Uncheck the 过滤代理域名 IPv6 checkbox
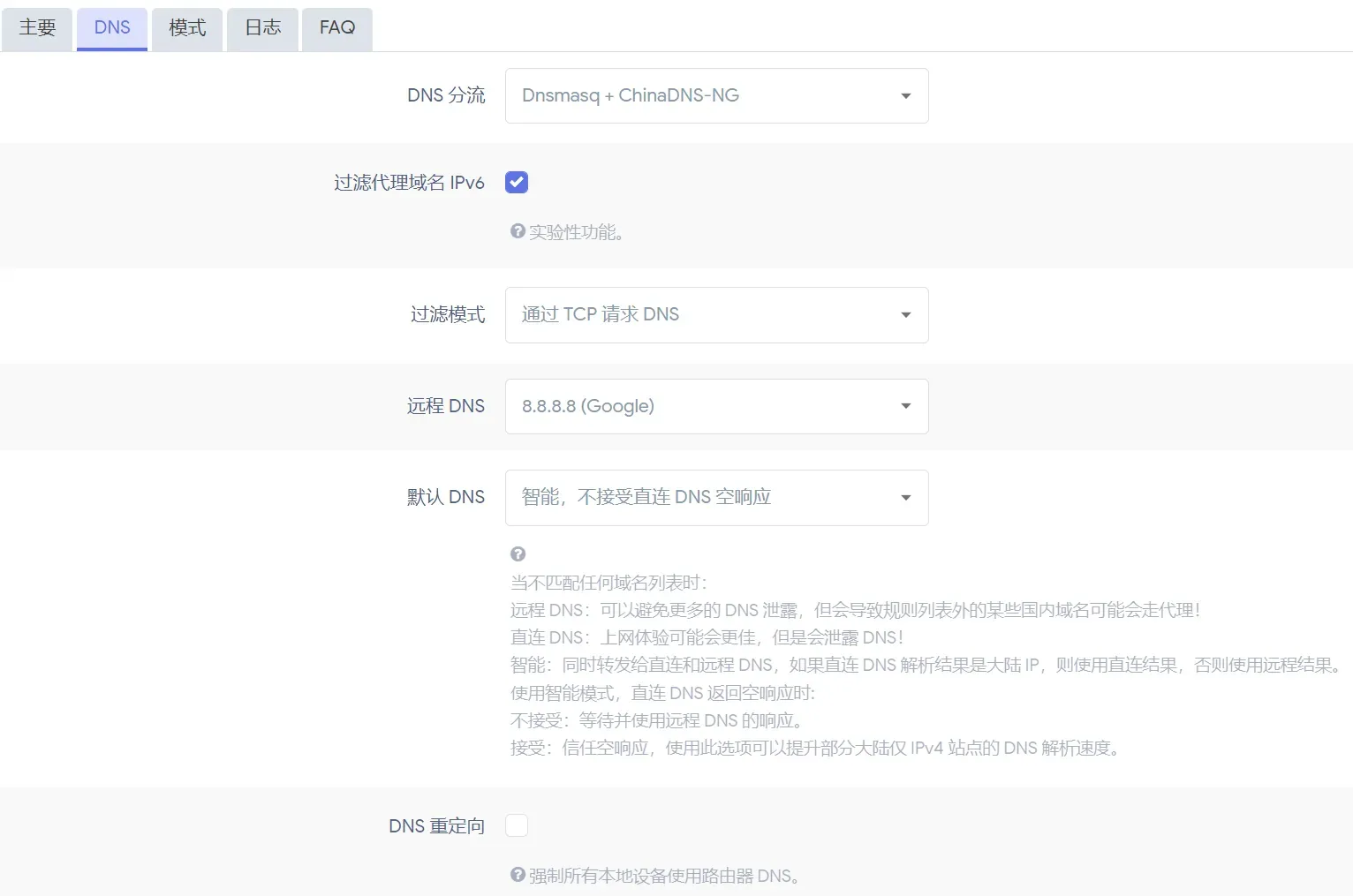 tap(517, 182)
